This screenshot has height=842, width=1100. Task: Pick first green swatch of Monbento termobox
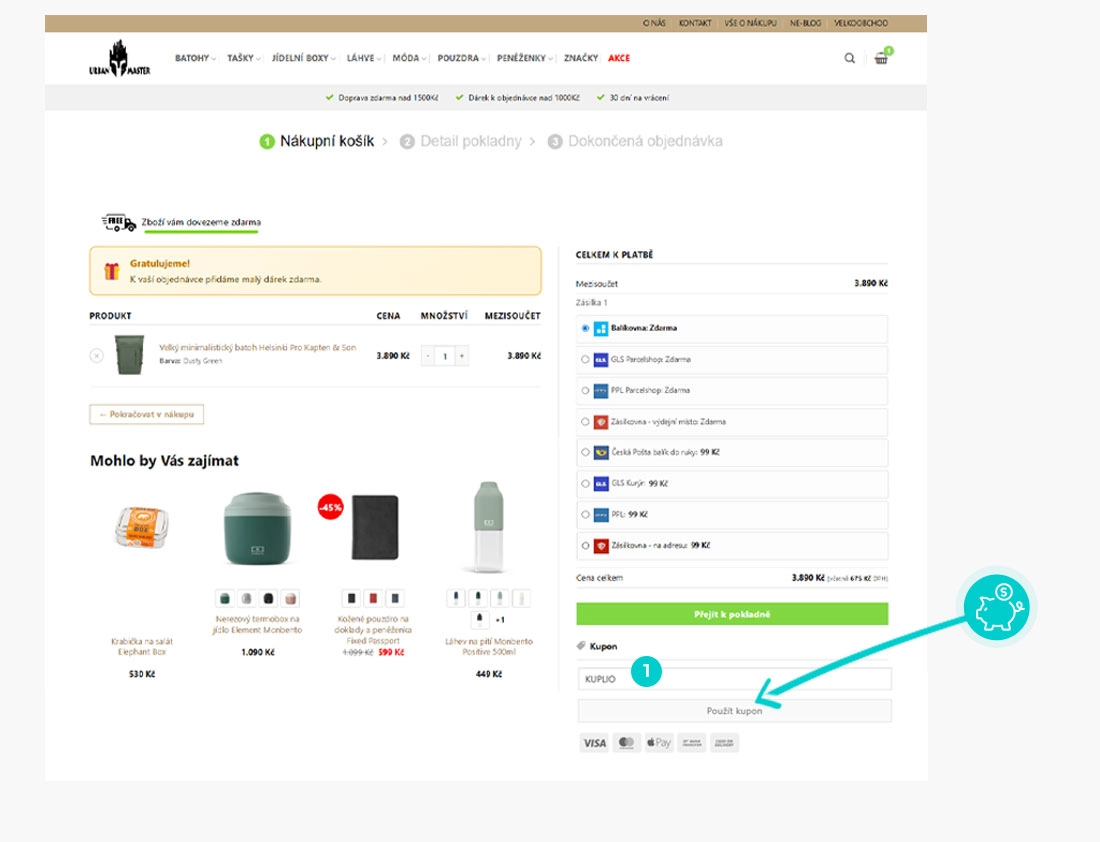point(224,599)
